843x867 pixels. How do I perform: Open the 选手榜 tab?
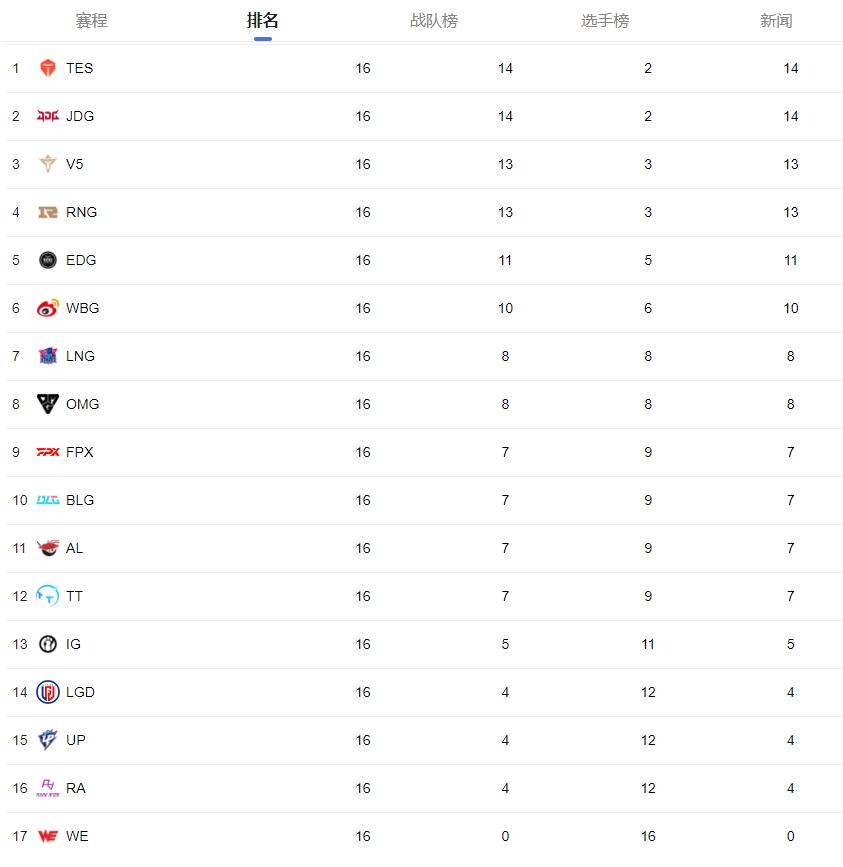[605, 20]
